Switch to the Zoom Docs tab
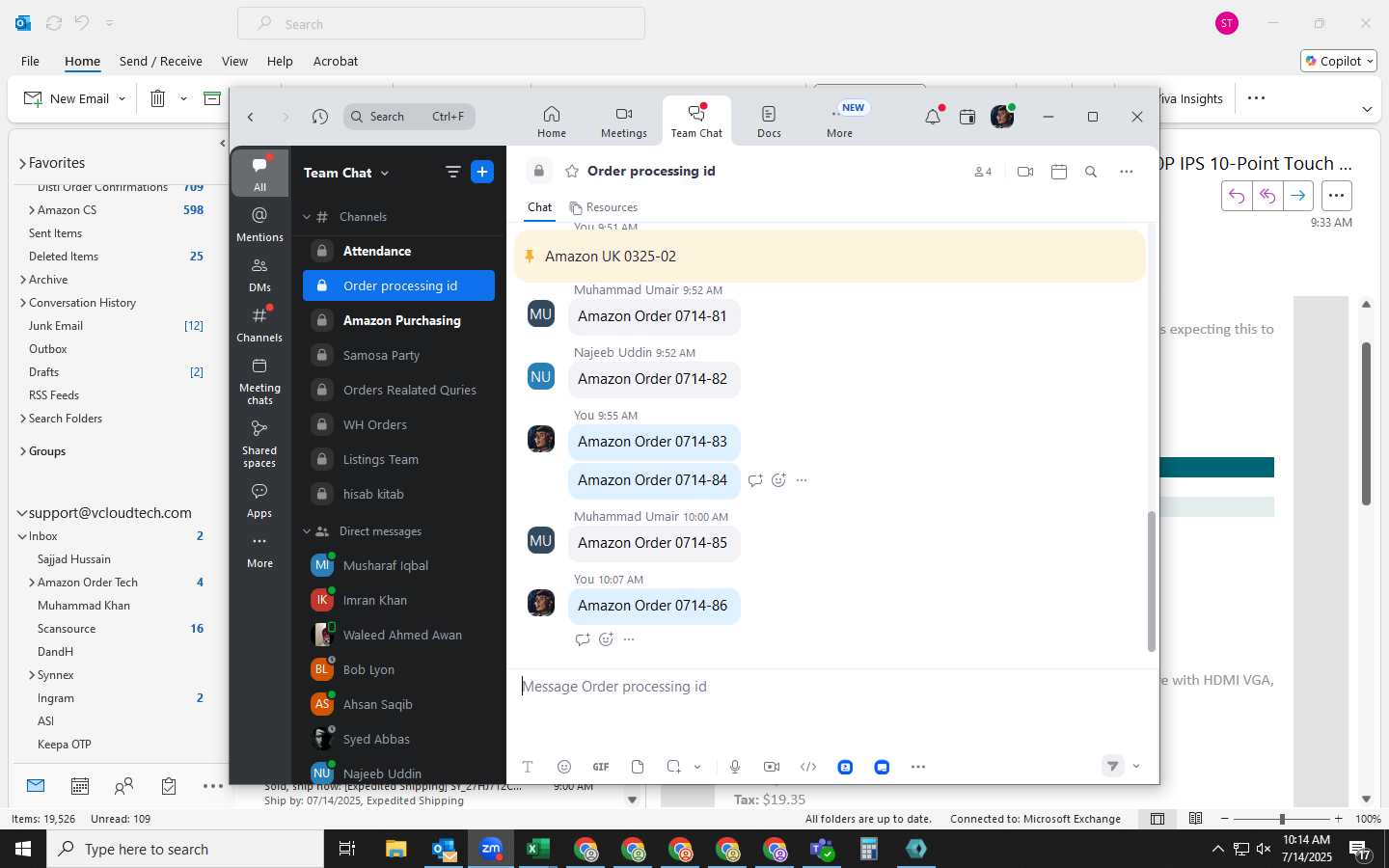Viewport: 1389px width, 868px height. (x=769, y=122)
